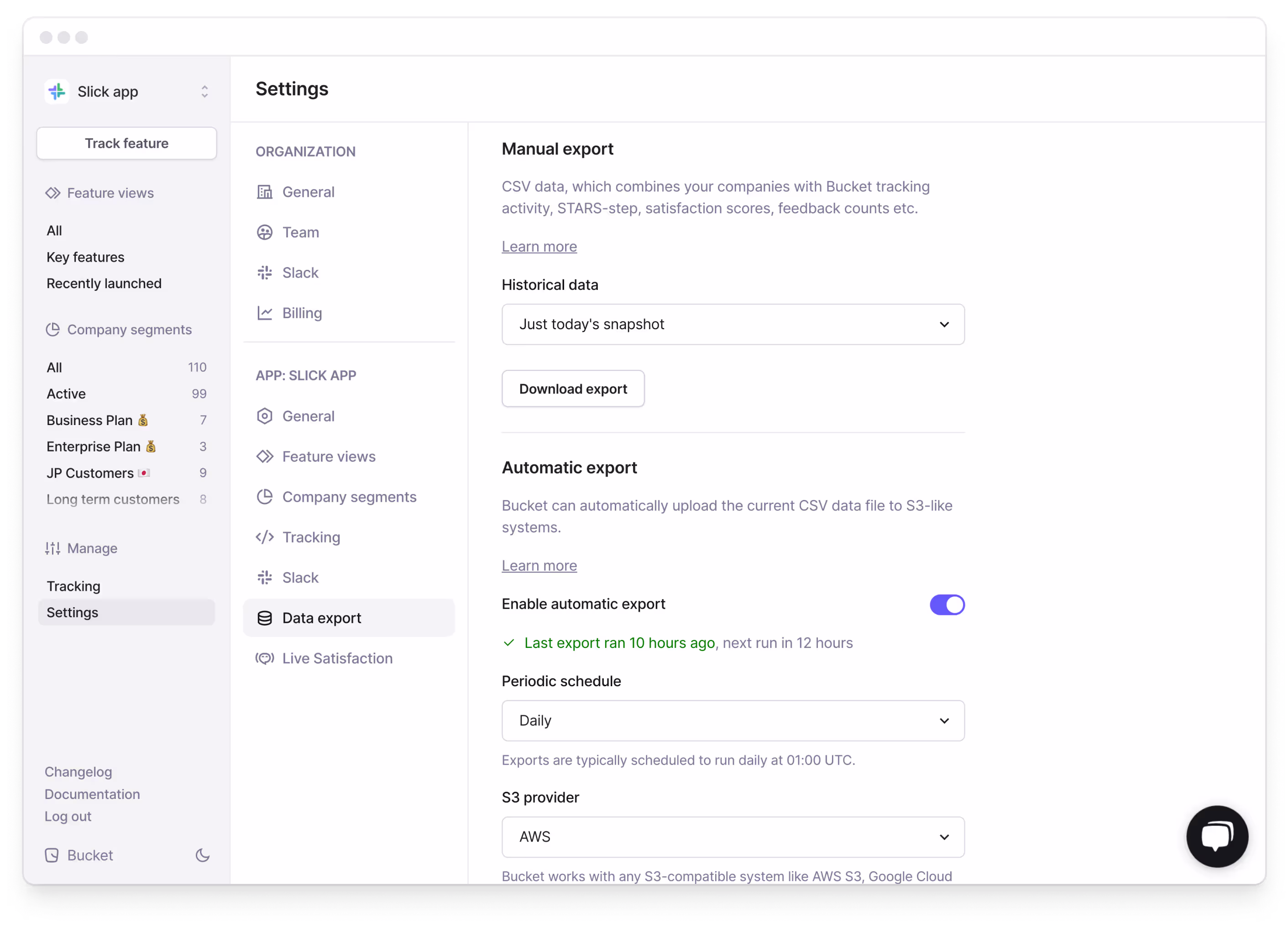1288x925 pixels.
Task: Select the JP Customers segment
Action: (x=126, y=473)
